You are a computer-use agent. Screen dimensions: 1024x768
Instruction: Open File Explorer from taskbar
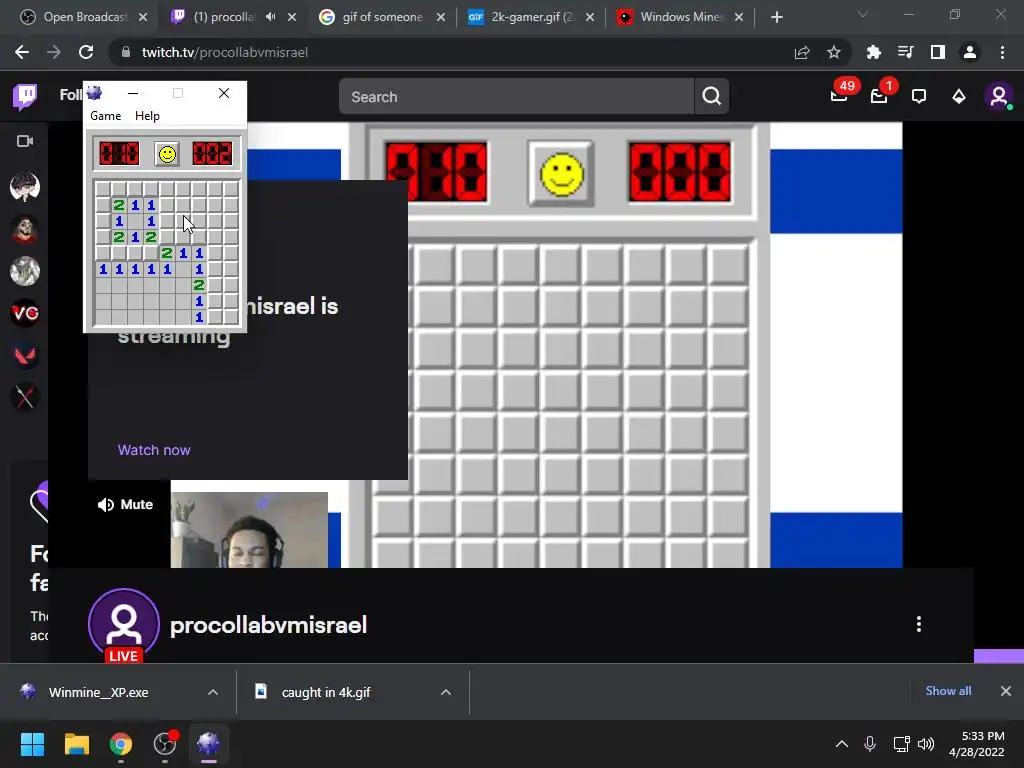coord(76,744)
